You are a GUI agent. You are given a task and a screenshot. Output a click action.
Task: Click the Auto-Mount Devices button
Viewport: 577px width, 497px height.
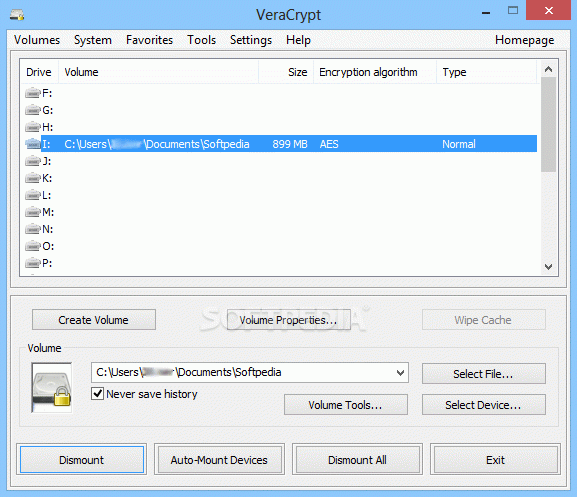pos(219,459)
